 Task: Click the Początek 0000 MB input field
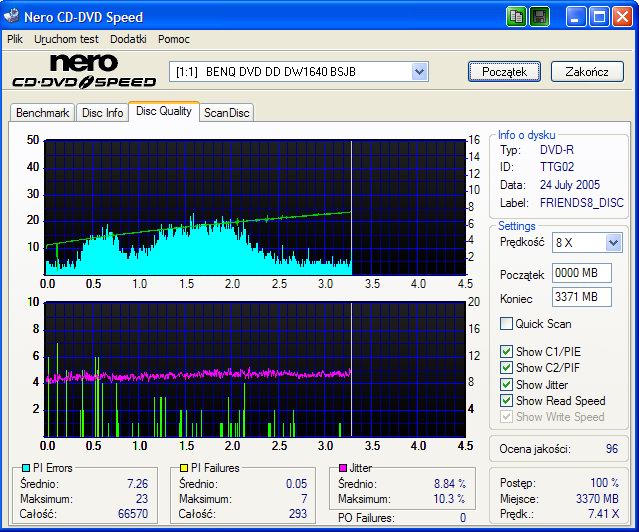point(582,273)
